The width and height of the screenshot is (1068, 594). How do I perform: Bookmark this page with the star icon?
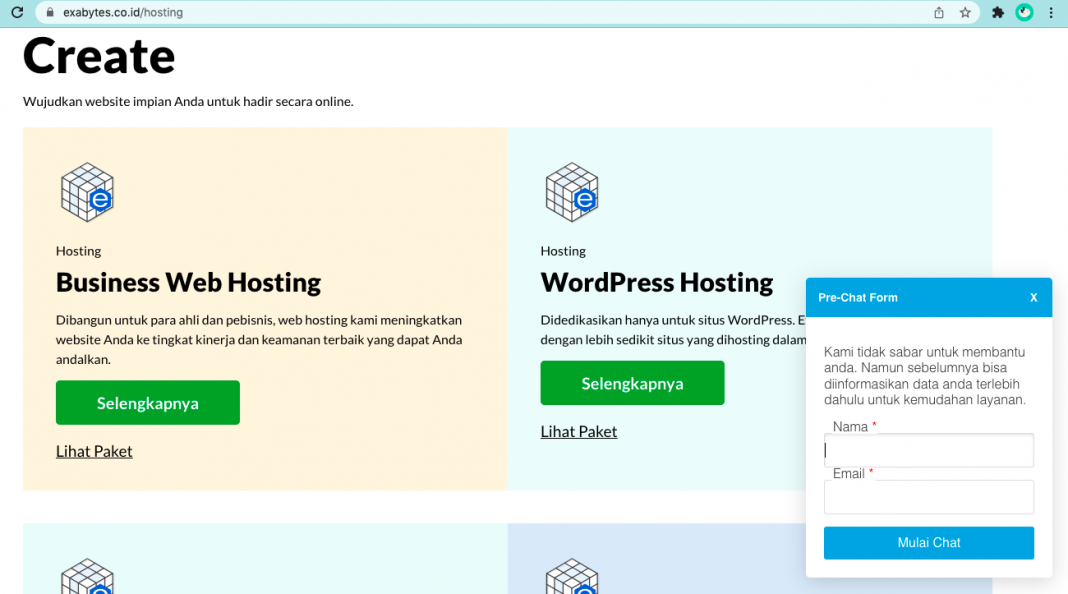[x=965, y=13]
